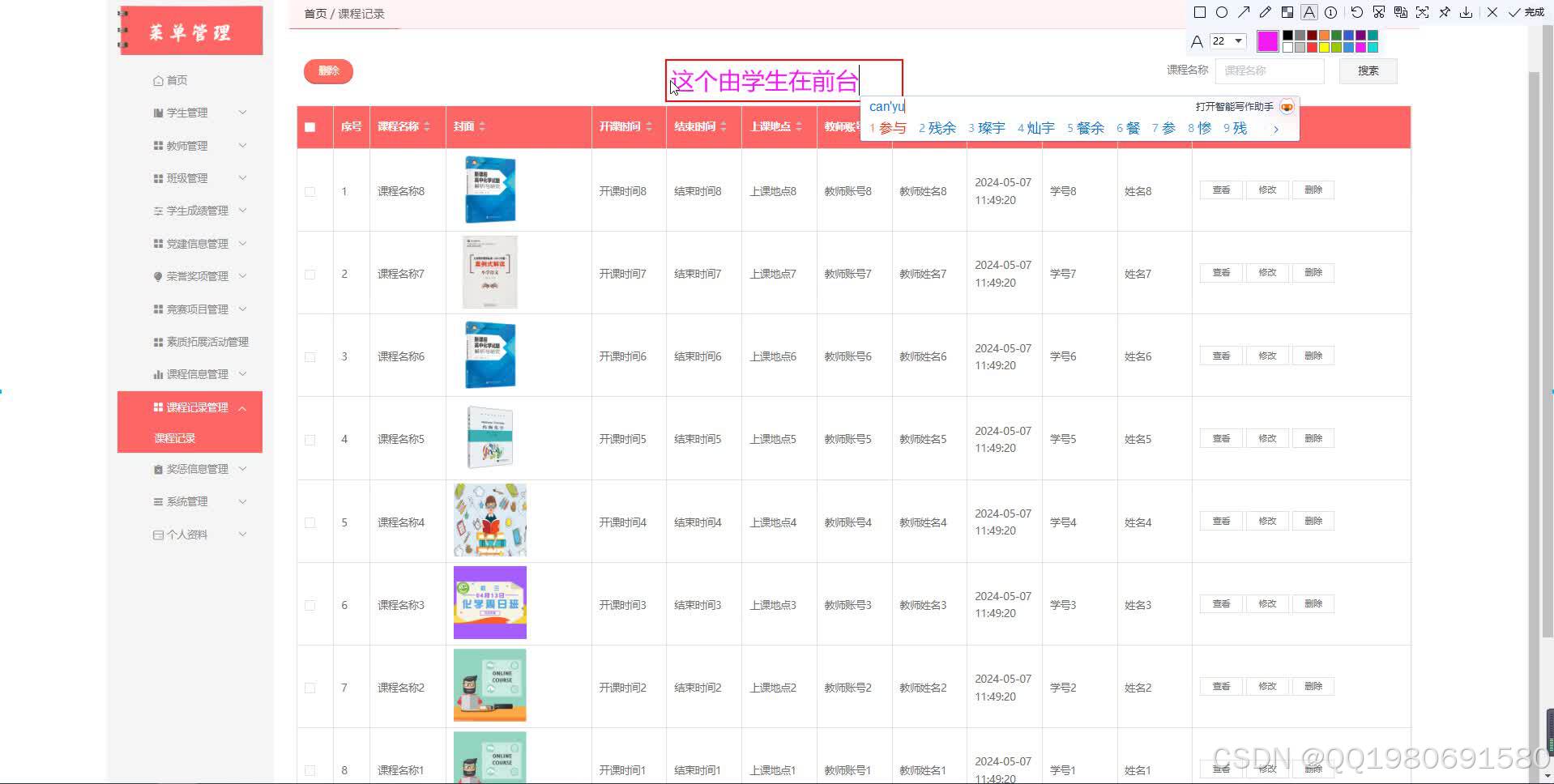1554x784 pixels.
Task: Download the captured screenshot
Action: click(1467, 12)
